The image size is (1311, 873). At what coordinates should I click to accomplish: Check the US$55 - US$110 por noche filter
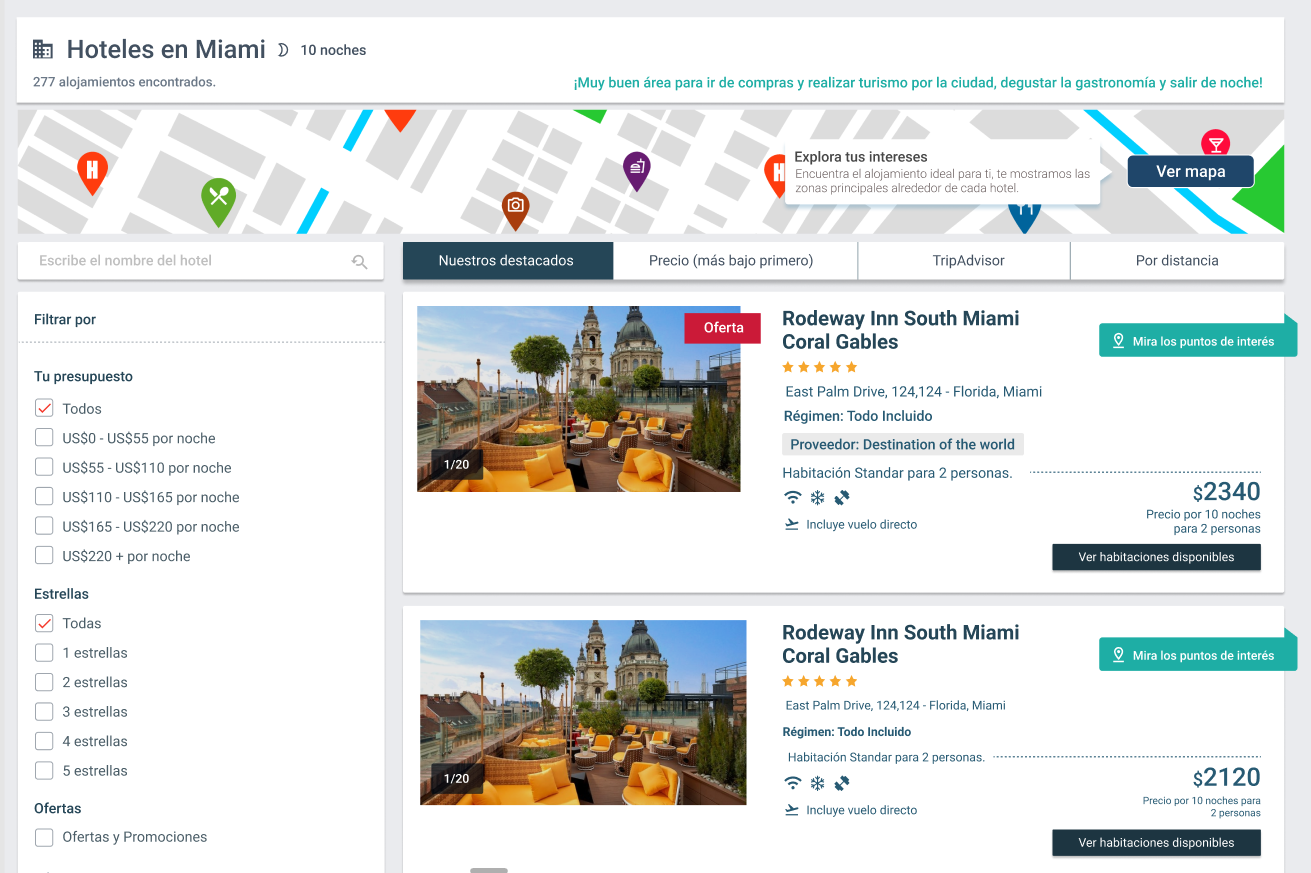pos(44,467)
